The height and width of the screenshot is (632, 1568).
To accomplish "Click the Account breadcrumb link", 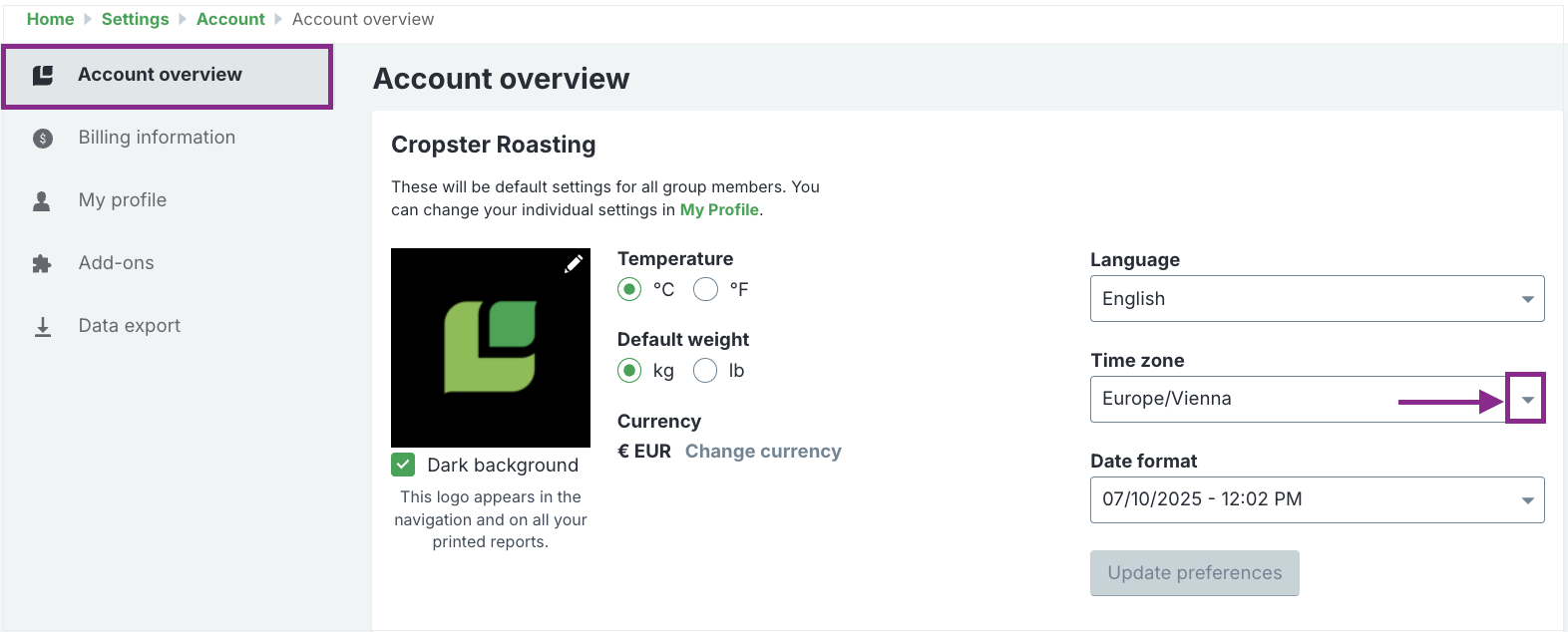I will (230, 19).
